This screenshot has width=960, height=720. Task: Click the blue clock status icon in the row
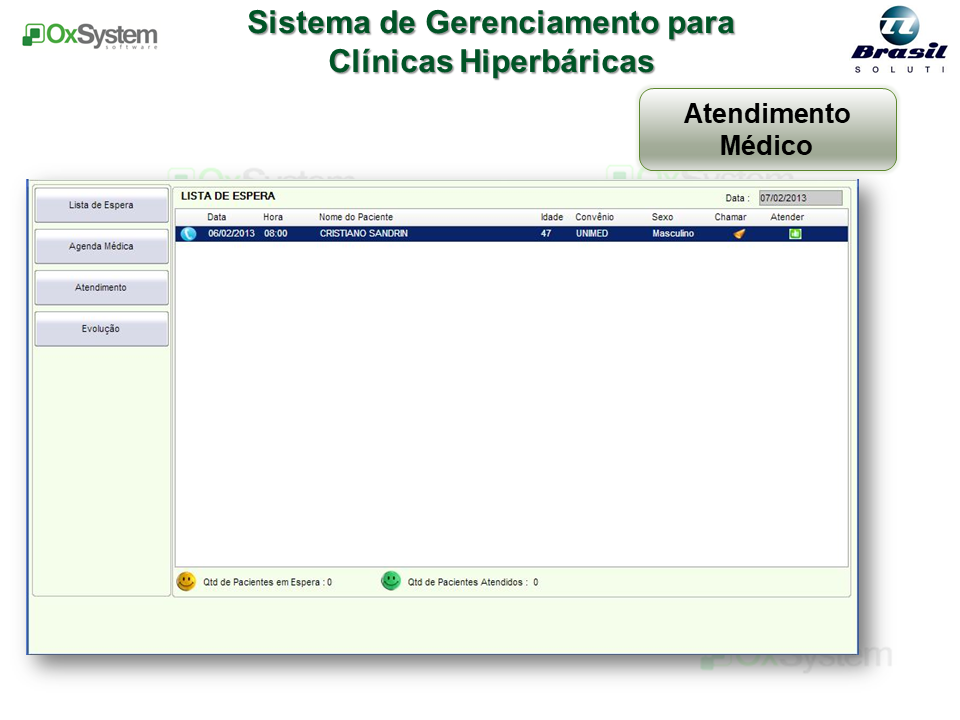coord(188,234)
